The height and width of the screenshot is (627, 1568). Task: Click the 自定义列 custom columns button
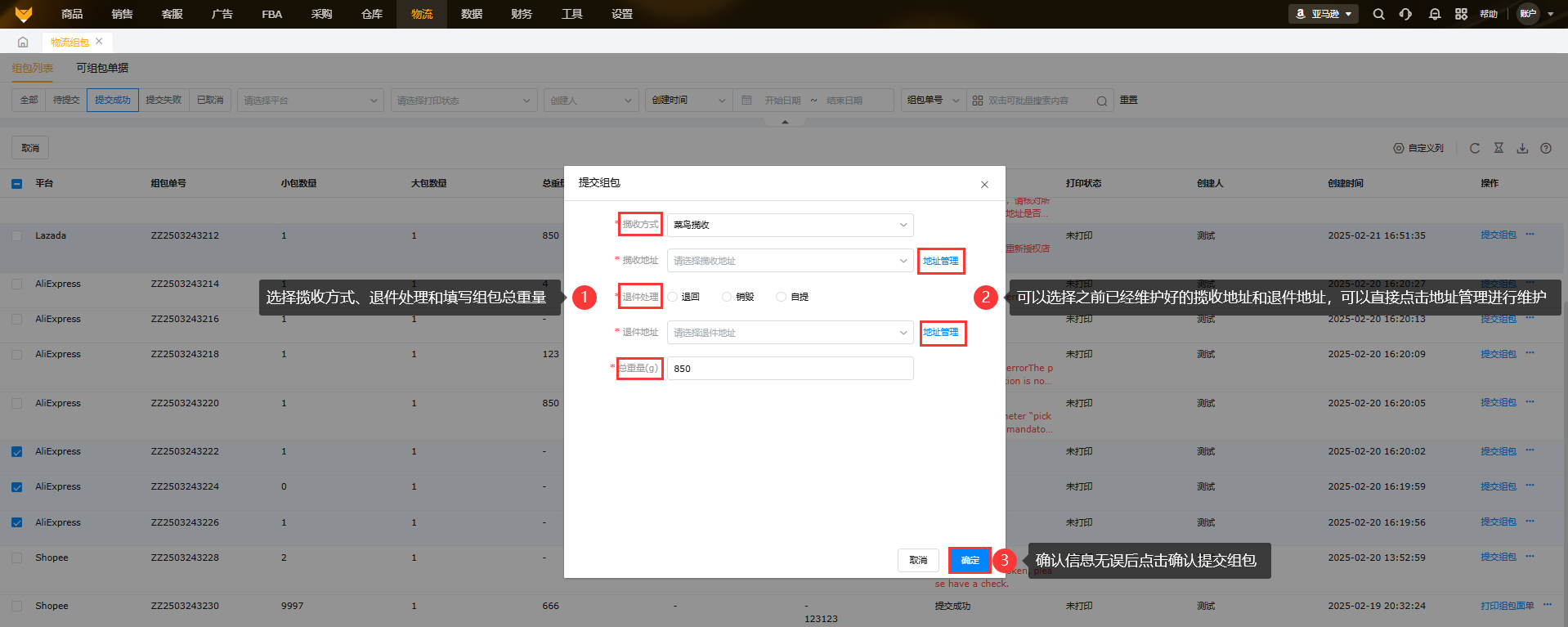point(1418,148)
